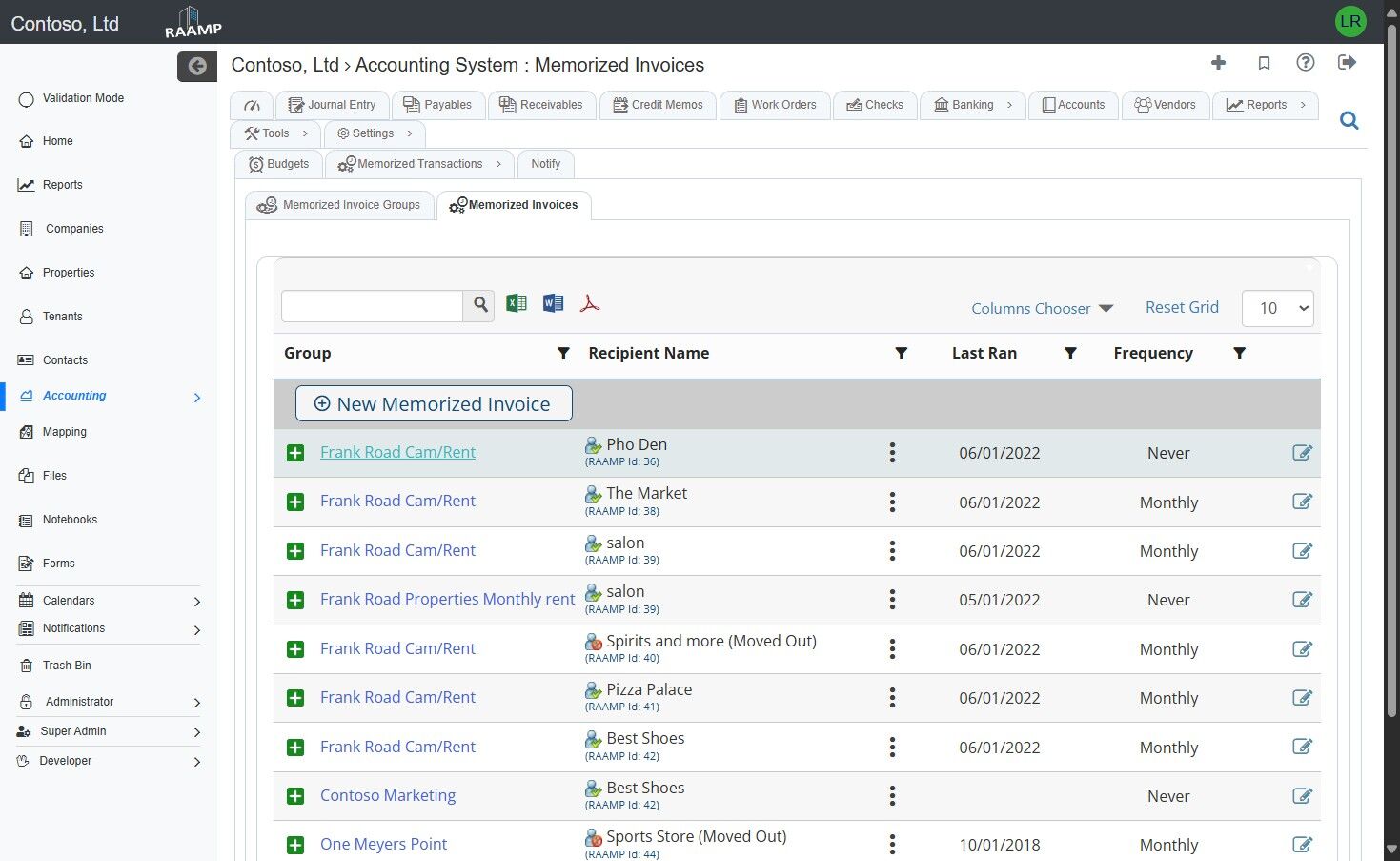Export grid to Word icon
Screen dimensions: 1400x861
click(553, 303)
